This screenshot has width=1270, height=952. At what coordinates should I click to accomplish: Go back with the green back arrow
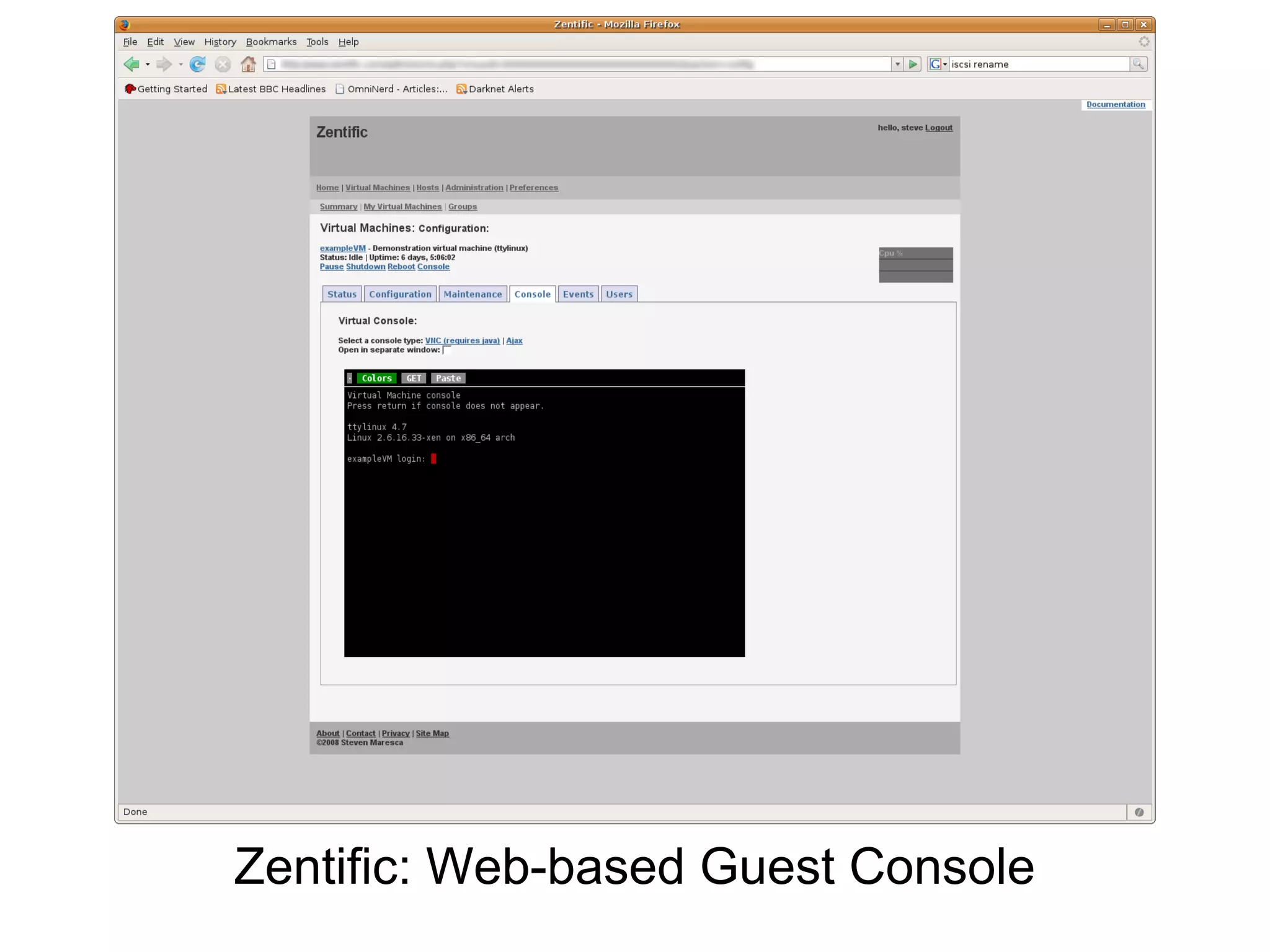[131, 64]
